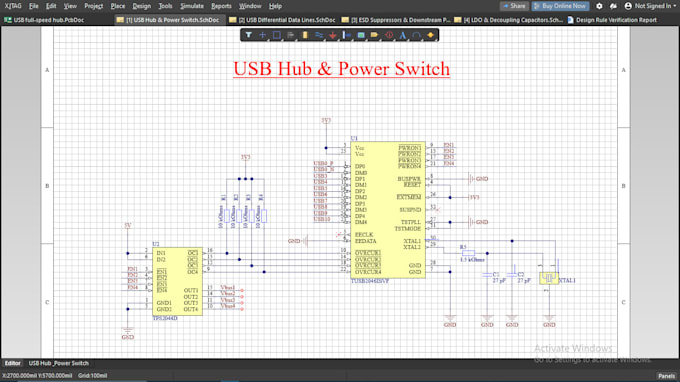The height and width of the screenshot is (382, 680).
Task: Open the Design menu
Action: (141, 6)
